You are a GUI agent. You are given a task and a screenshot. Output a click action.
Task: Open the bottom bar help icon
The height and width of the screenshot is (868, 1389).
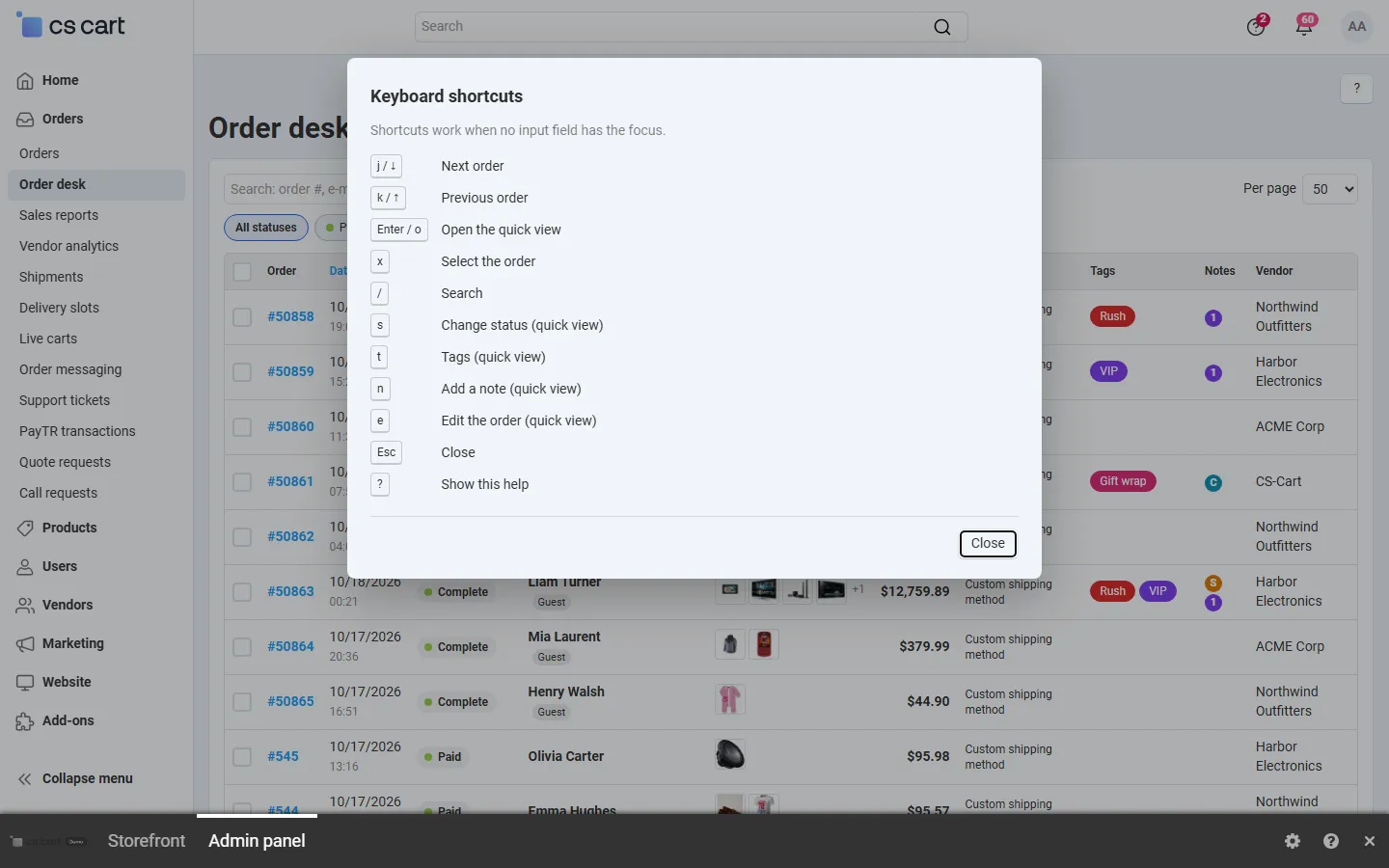pos(1331,841)
